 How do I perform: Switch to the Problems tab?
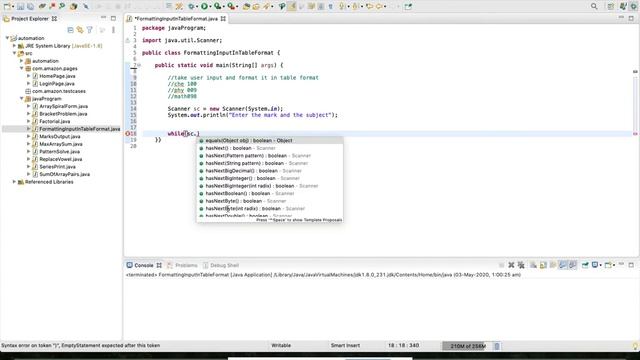[182, 265]
